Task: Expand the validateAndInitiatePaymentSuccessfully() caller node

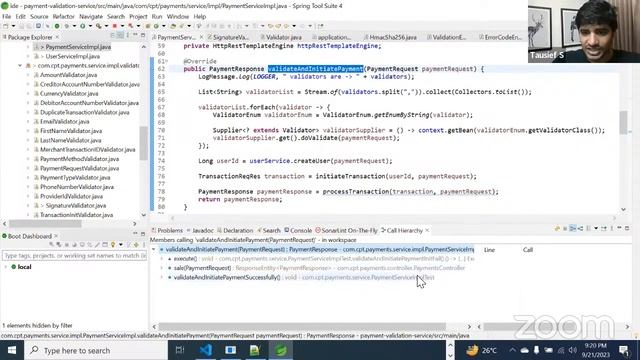Action: click(x=162, y=278)
